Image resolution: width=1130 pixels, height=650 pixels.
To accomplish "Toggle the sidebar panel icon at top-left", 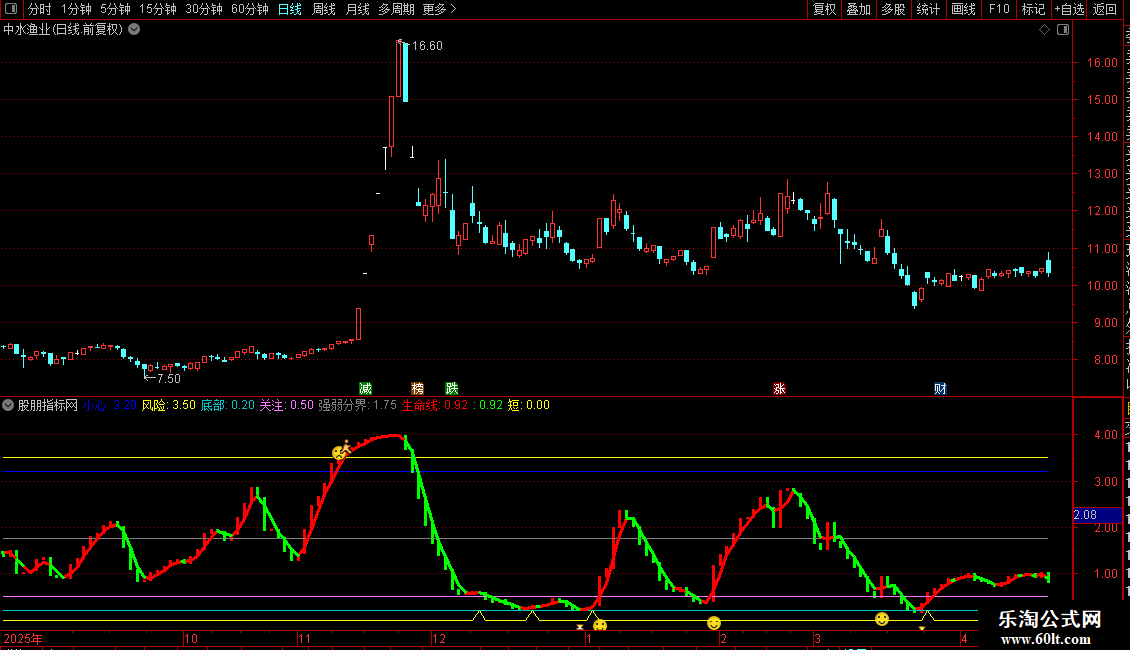I will coord(11,9).
